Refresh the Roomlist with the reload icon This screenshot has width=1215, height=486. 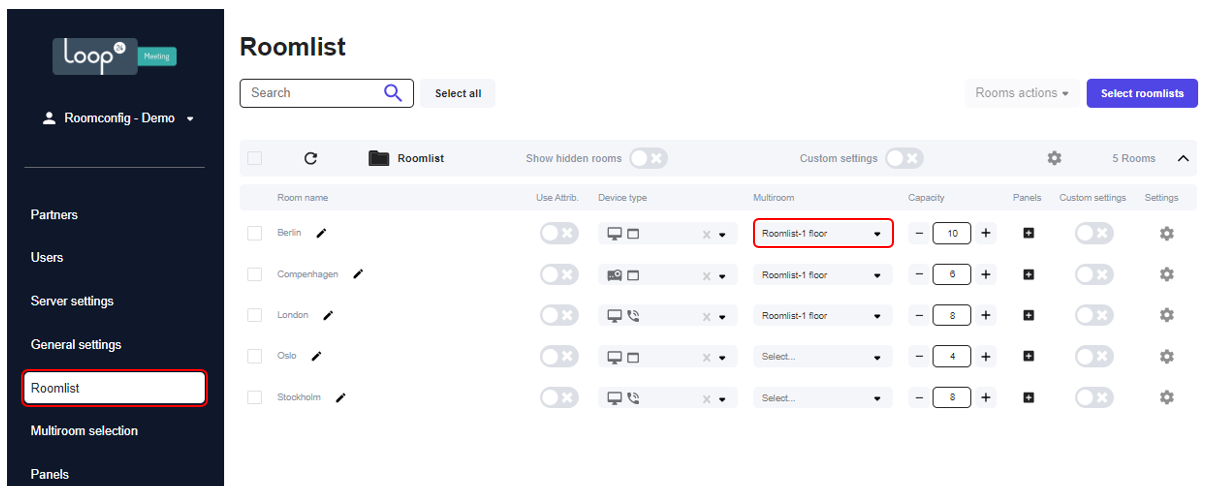pos(310,158)
